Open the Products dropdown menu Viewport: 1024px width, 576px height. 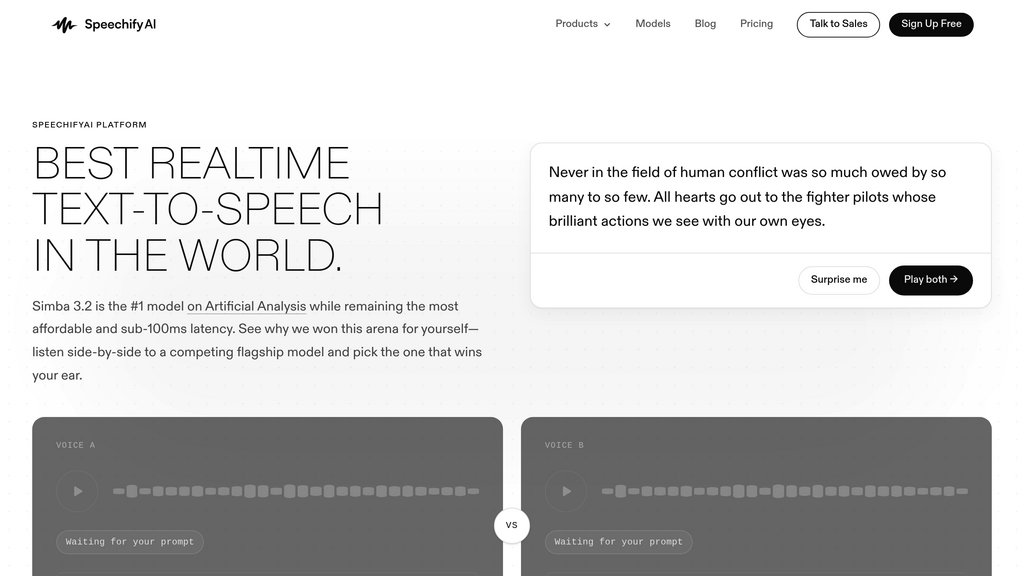point(583,24)
